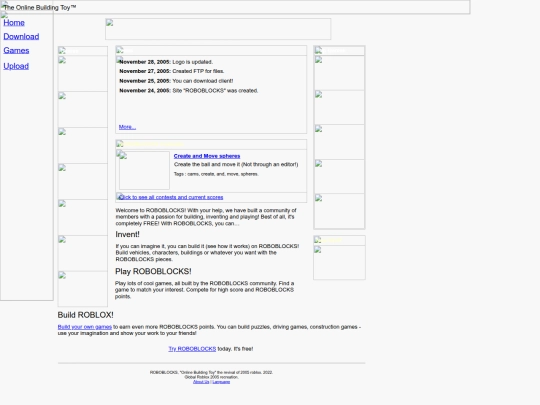Click the Try ROBOBLOCKS link

[x=192, y=349]
